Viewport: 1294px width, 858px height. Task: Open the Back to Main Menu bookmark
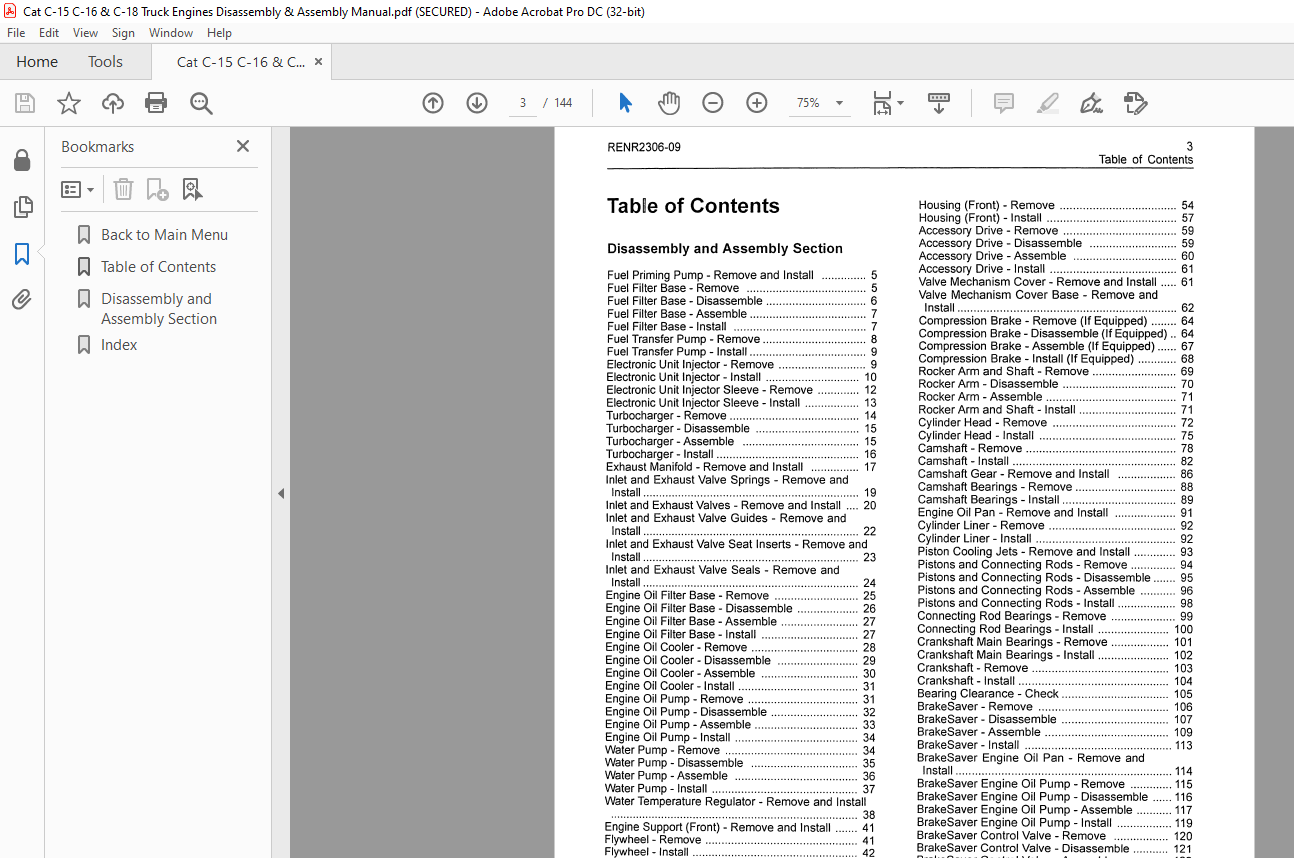164,235
